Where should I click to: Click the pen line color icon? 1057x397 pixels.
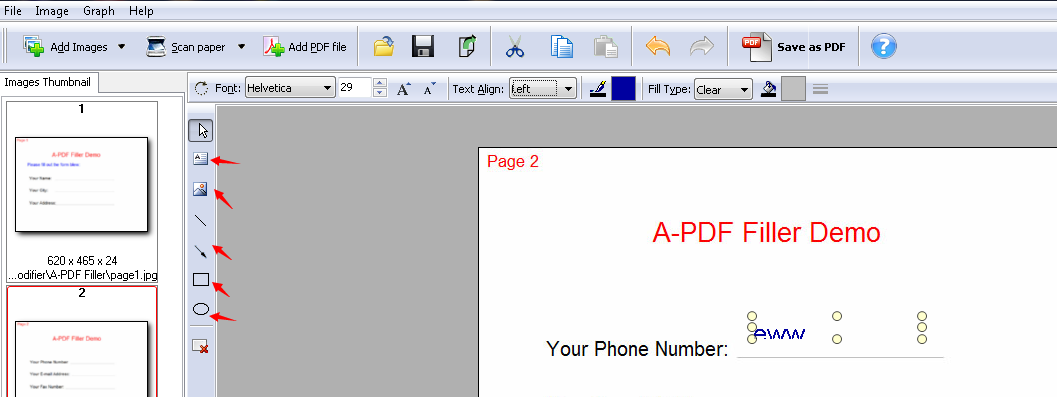598,88
